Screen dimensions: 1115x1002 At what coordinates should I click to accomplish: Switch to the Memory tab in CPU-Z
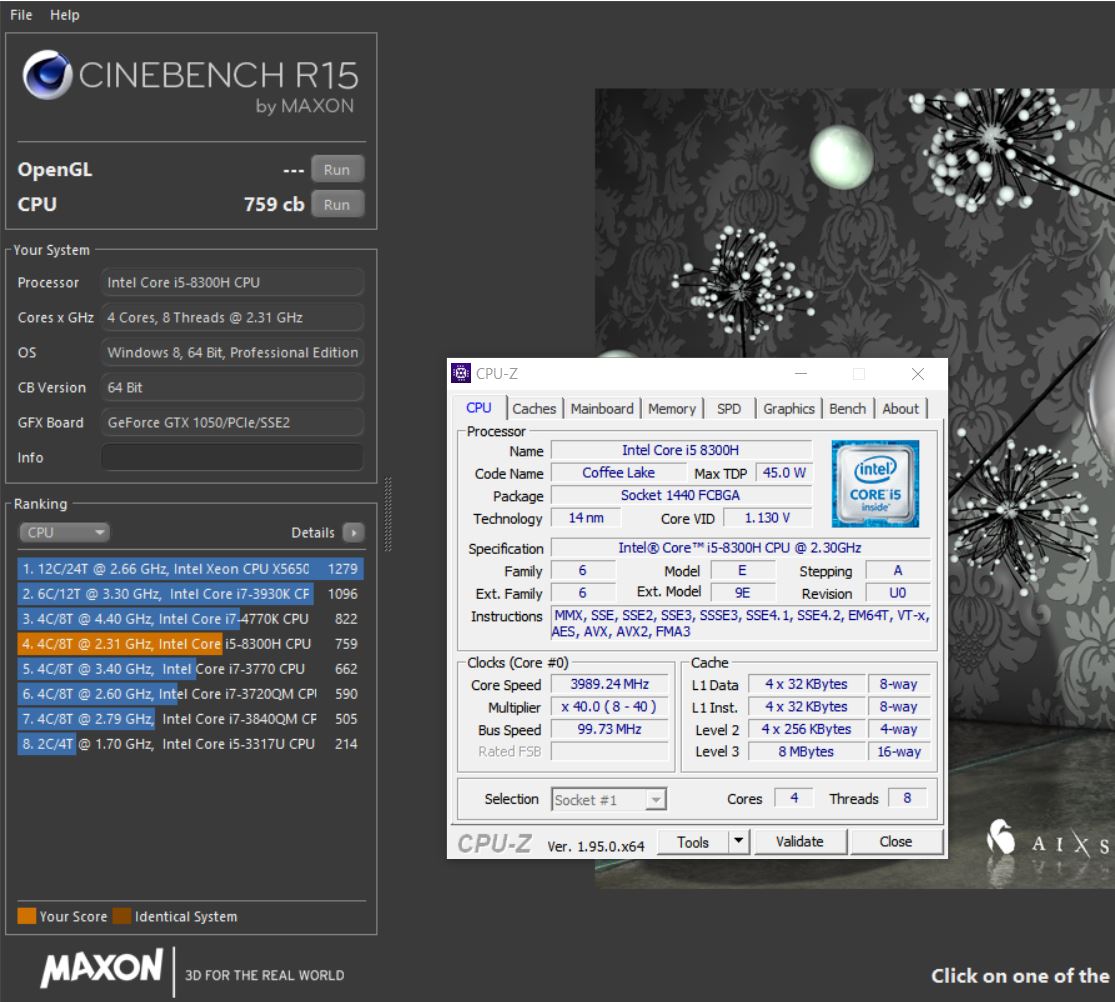tap(671, 408)
